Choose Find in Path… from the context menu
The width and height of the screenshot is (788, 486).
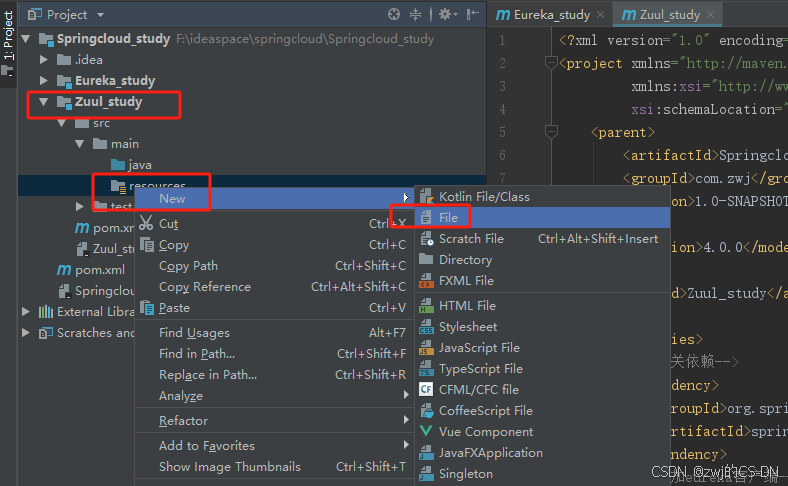click(274, 354)
